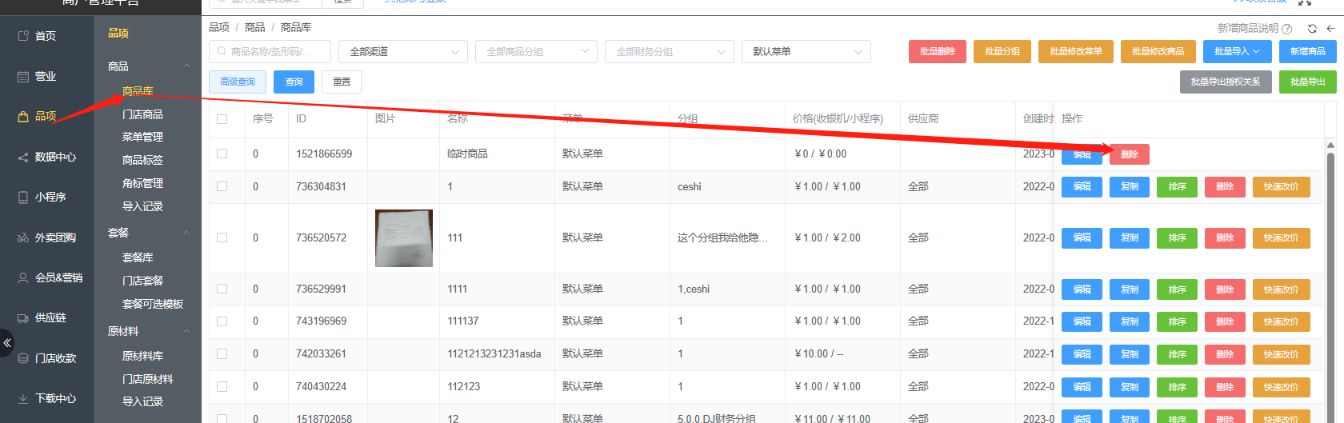Collapse the 原材料 submenu group

(x=187, y=331)
